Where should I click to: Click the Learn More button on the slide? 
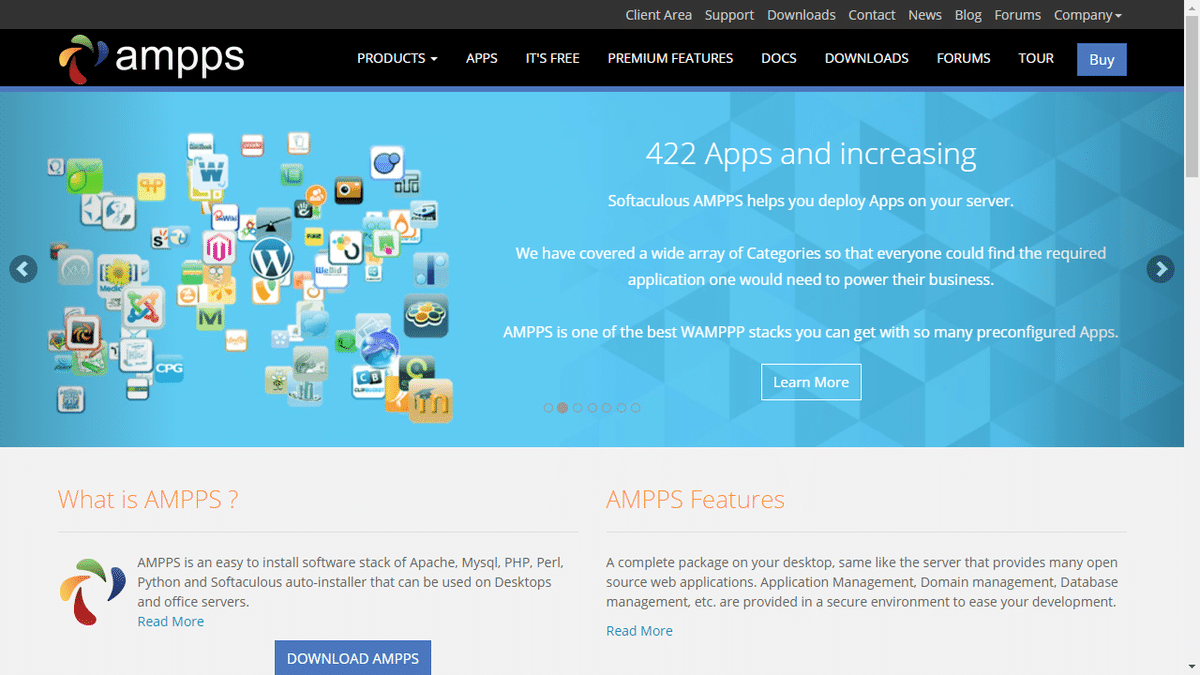(x=811, y=382)
